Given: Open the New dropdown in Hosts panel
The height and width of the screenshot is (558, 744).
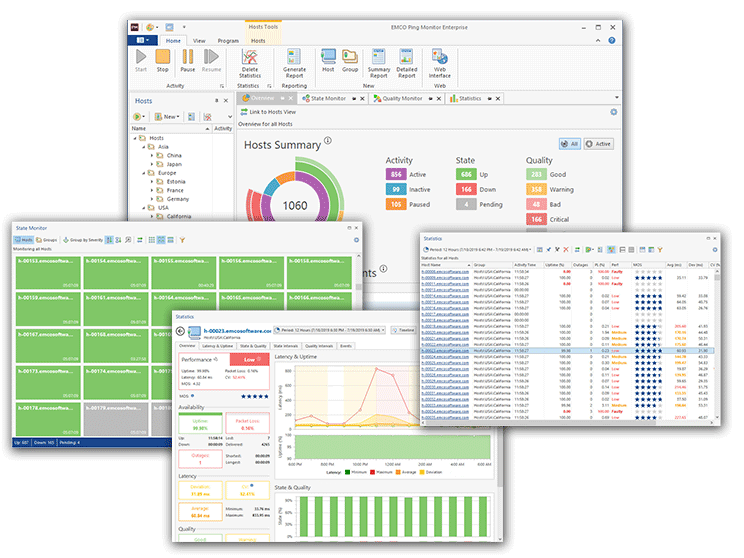Looking at the screenshot, I should click(167, 117).
